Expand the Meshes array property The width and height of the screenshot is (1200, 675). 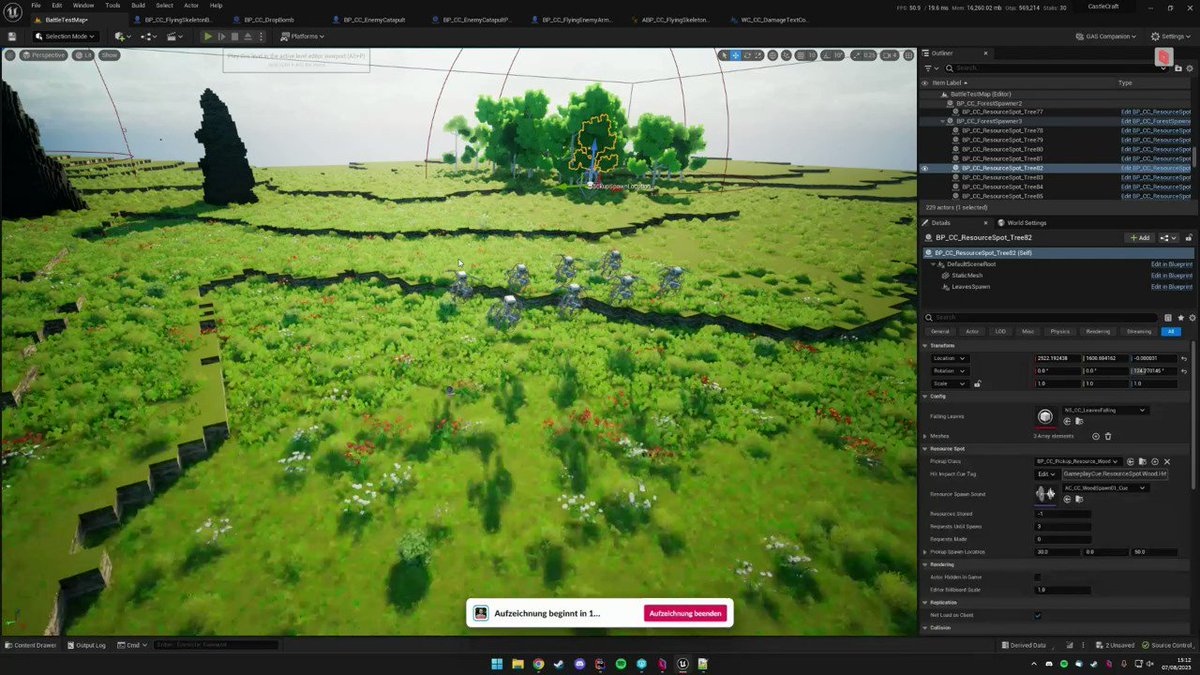pos(925,436)
